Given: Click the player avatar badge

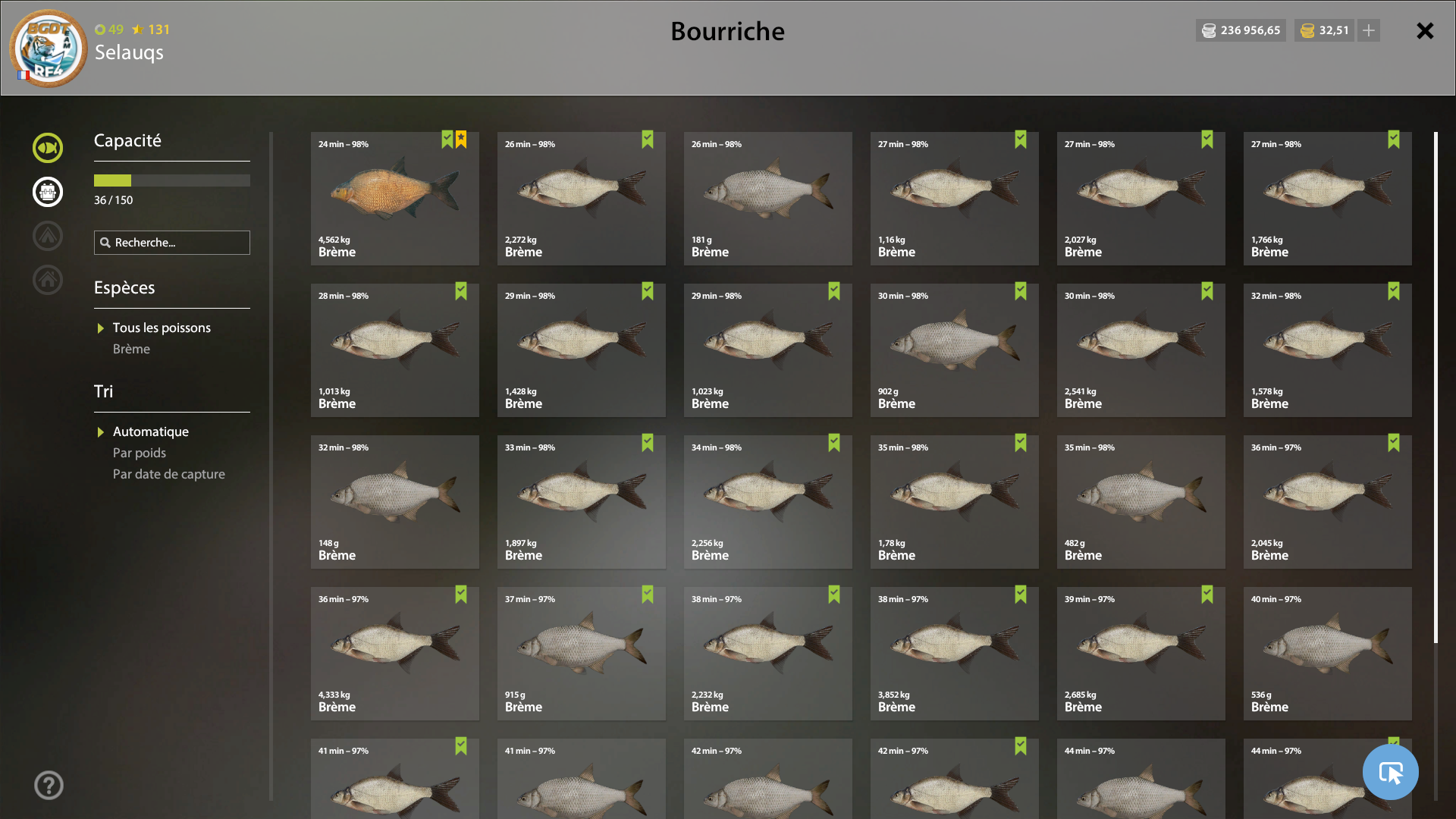Looking at the screenshot, I should [48, 48].
